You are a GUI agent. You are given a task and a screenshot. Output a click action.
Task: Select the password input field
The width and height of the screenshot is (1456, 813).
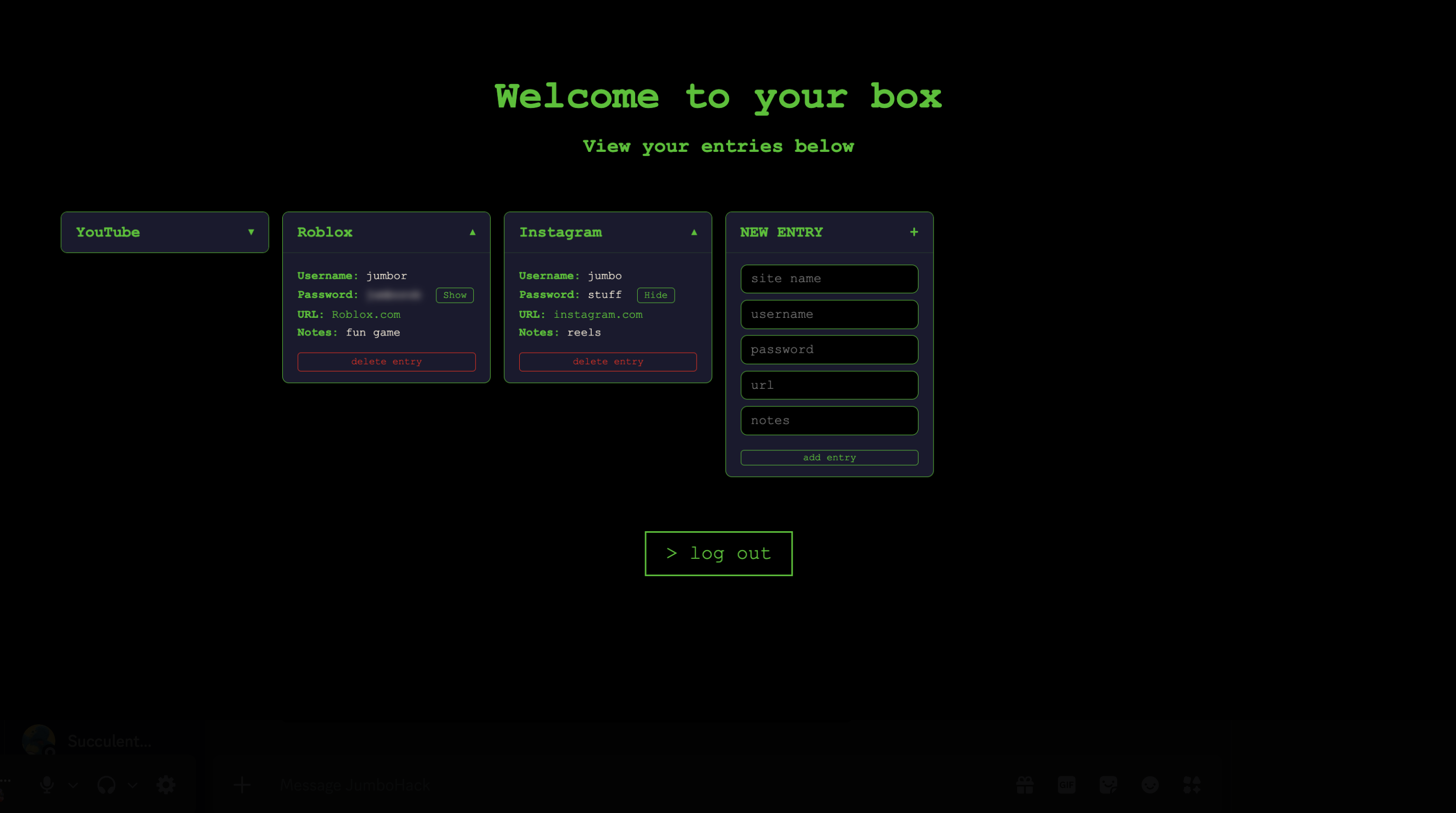(x=829, y=350)
